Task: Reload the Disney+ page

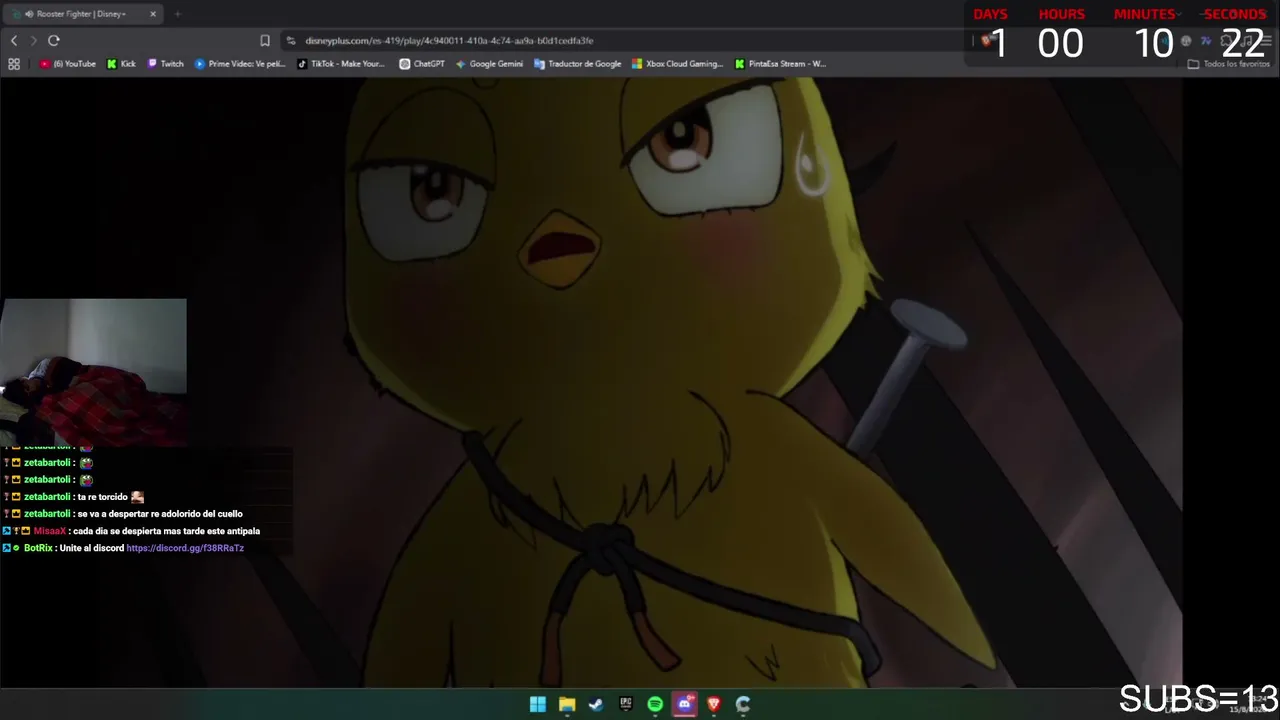Action: tap(54, 40)
